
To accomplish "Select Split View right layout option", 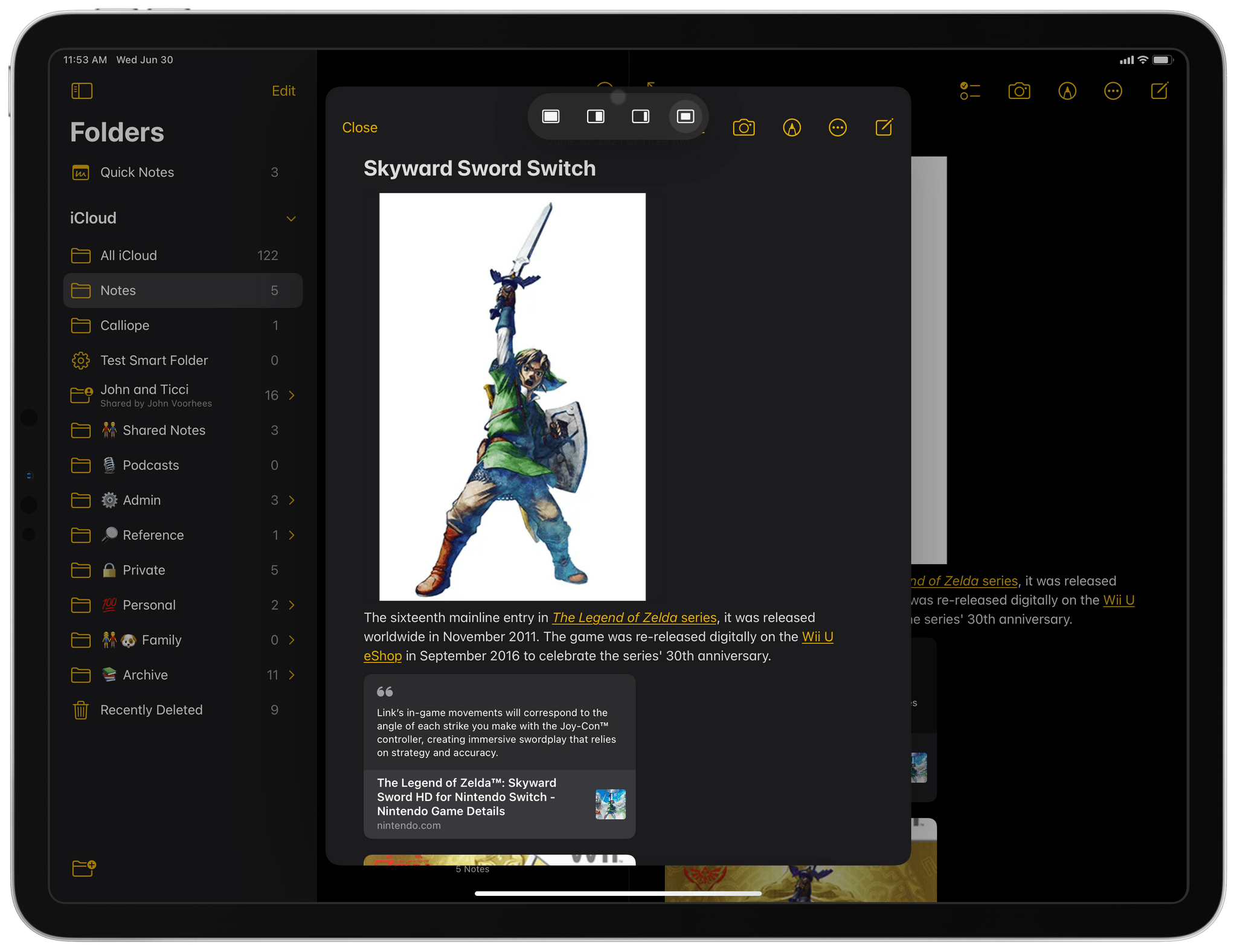I will pos(640,116).
